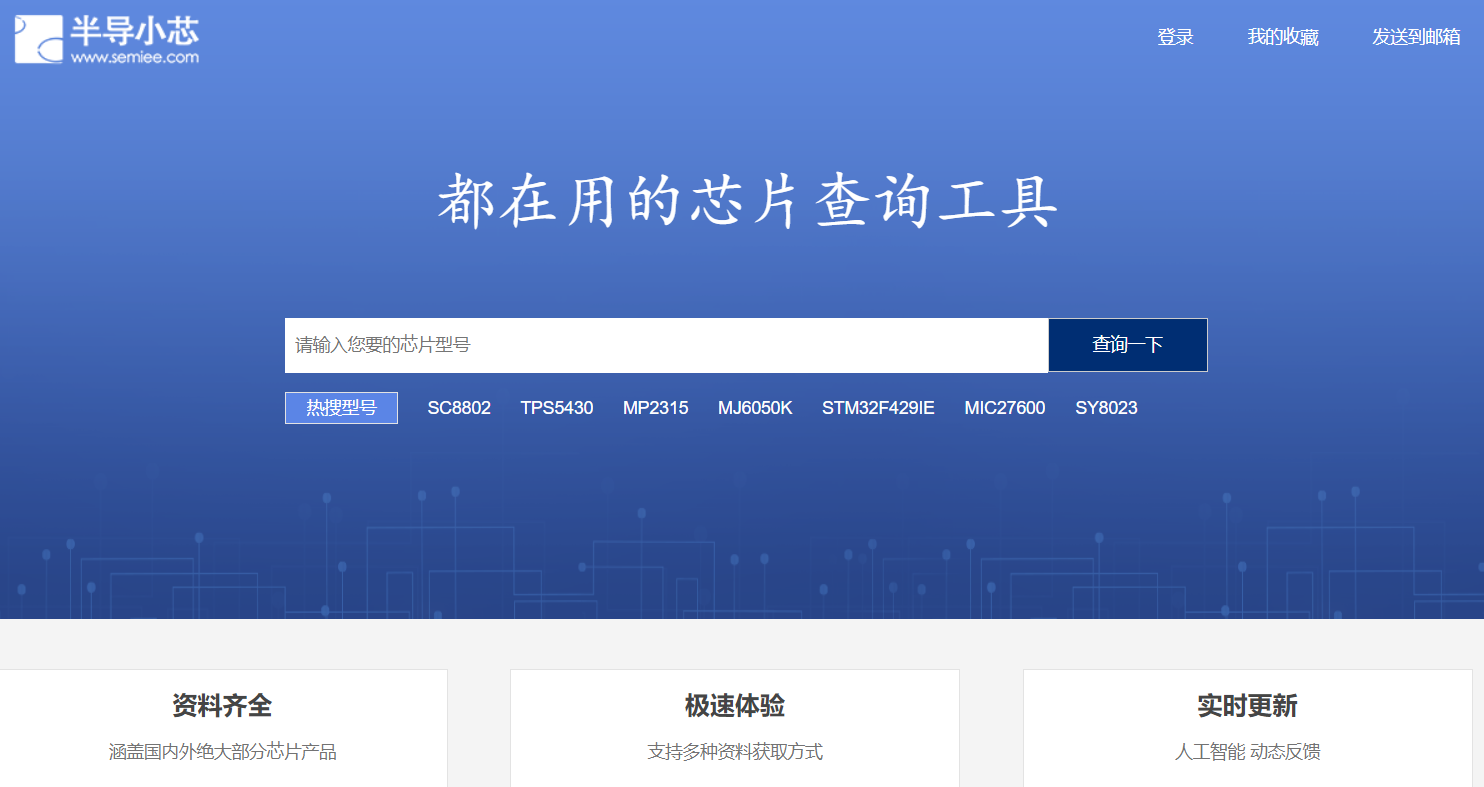Click the 资料齐全 feature card title
The height and width of the screenshot is (787, 1484).
coord(223,705)
